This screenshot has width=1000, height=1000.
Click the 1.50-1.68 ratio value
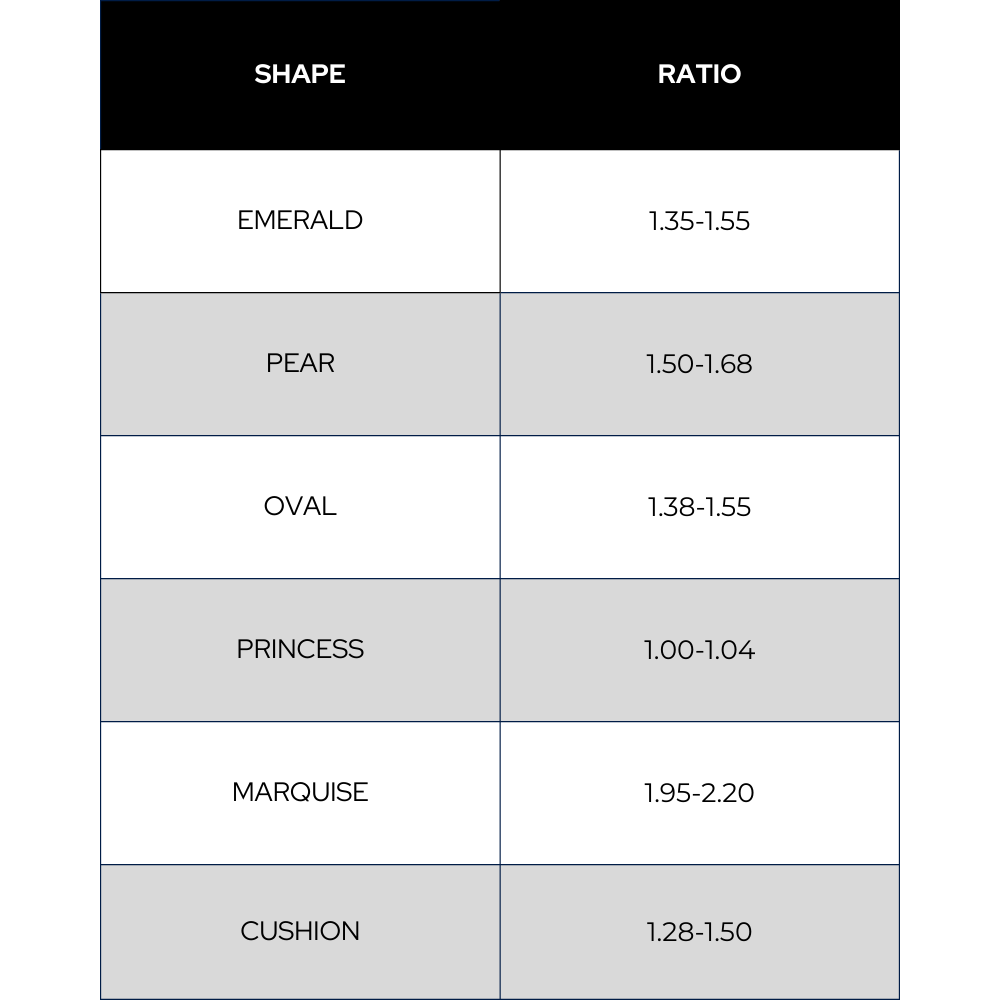[x=699, y=364]
